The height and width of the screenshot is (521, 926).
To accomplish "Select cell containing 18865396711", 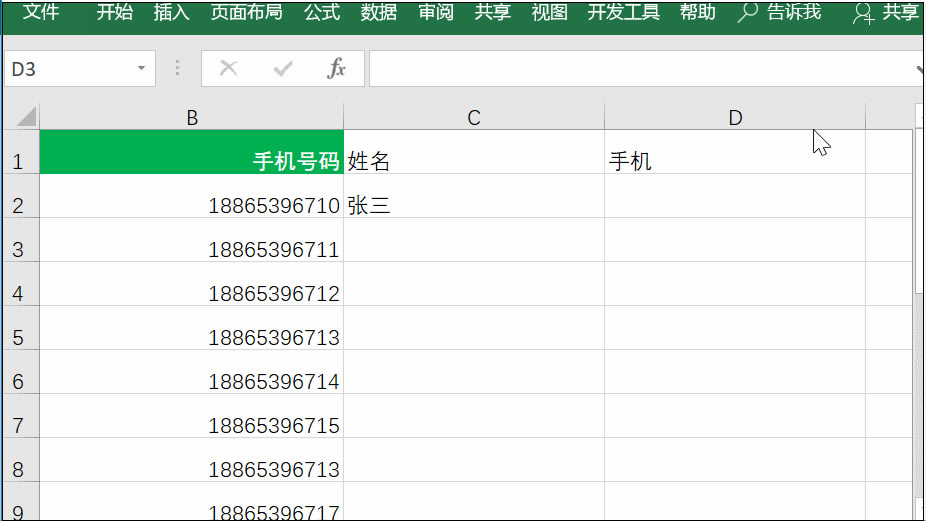I will point(191,240).
